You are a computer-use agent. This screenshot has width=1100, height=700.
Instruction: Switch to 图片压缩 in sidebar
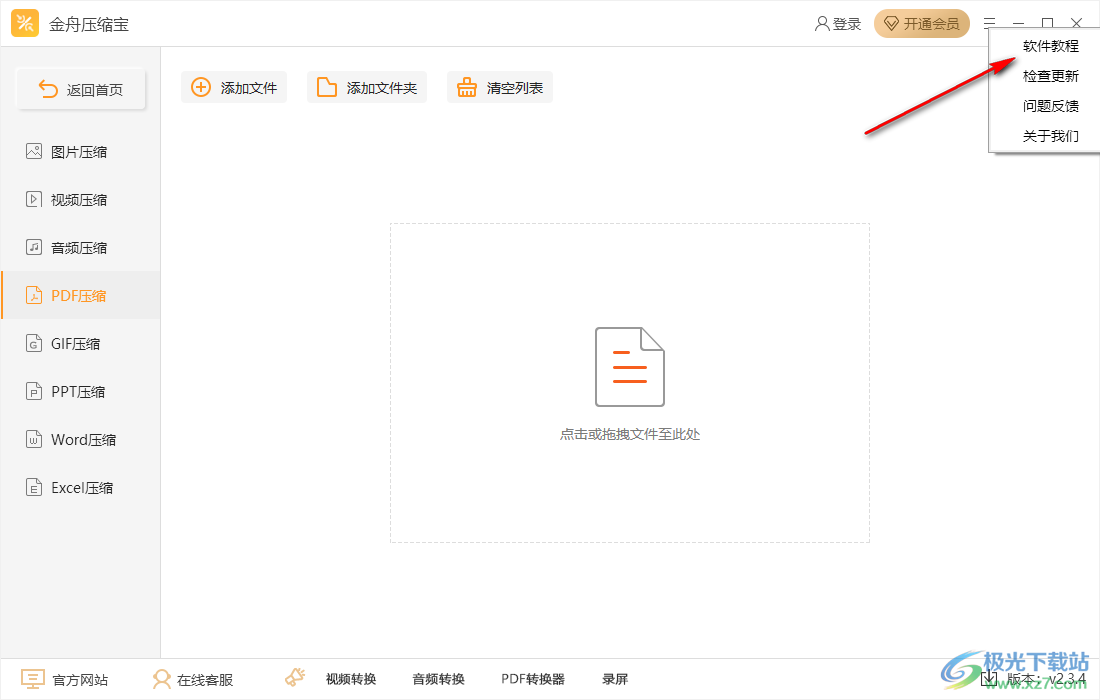coord(79,152)
